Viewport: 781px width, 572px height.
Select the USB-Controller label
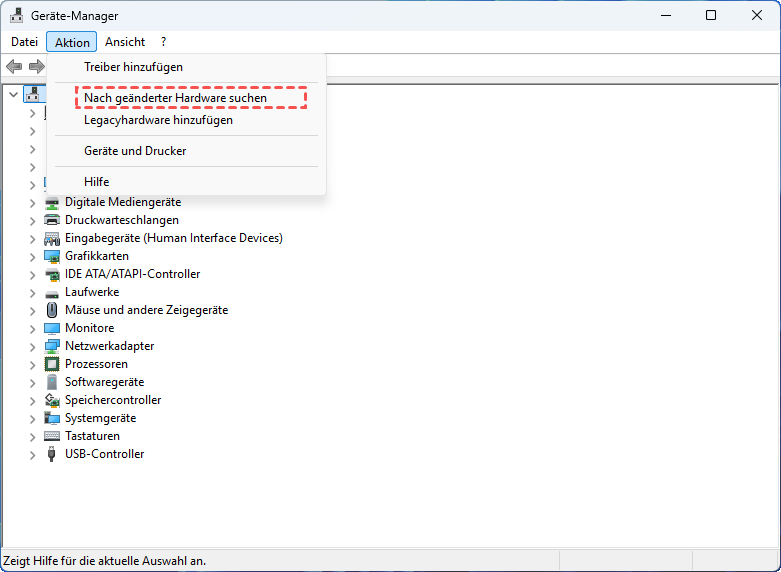105,454
